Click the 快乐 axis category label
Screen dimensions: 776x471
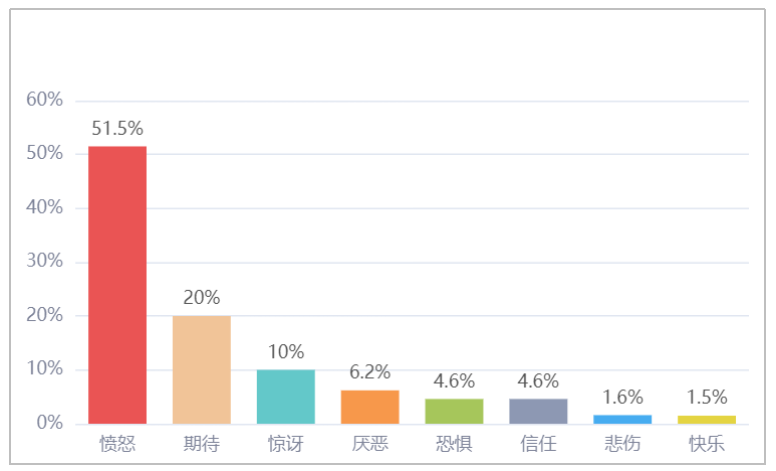coord(706,444)
